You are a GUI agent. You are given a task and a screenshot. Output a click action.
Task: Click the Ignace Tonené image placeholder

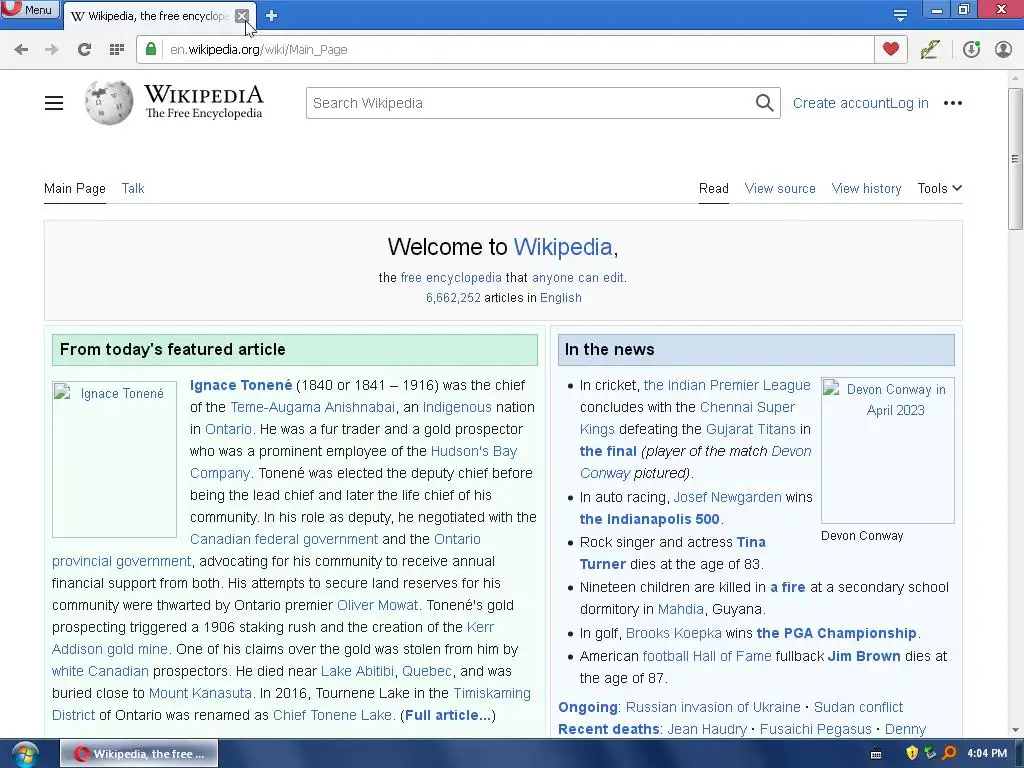click(114, 459)
